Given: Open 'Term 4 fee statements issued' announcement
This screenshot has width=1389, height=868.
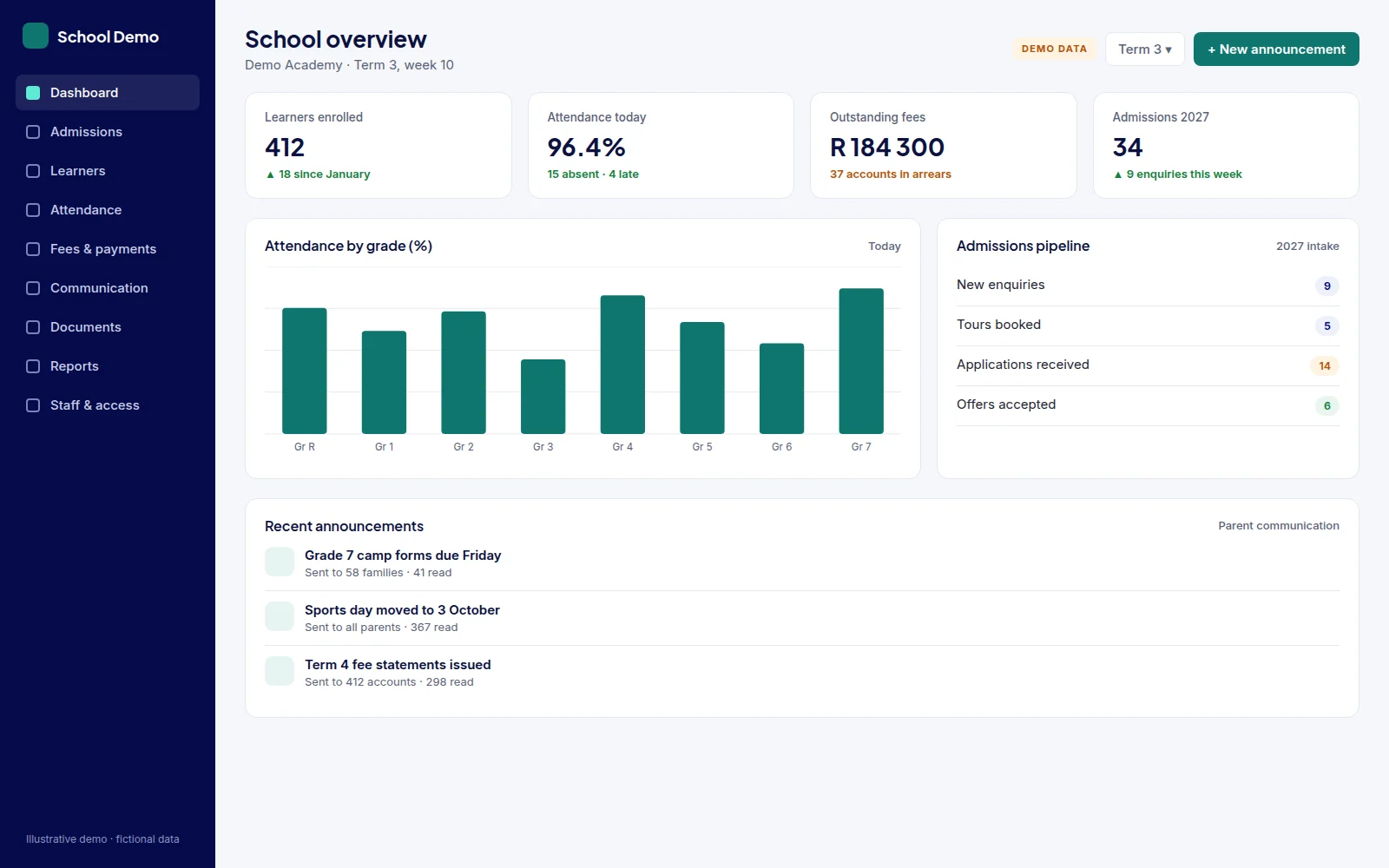Looking at the screenshot, I should [398, 665].
